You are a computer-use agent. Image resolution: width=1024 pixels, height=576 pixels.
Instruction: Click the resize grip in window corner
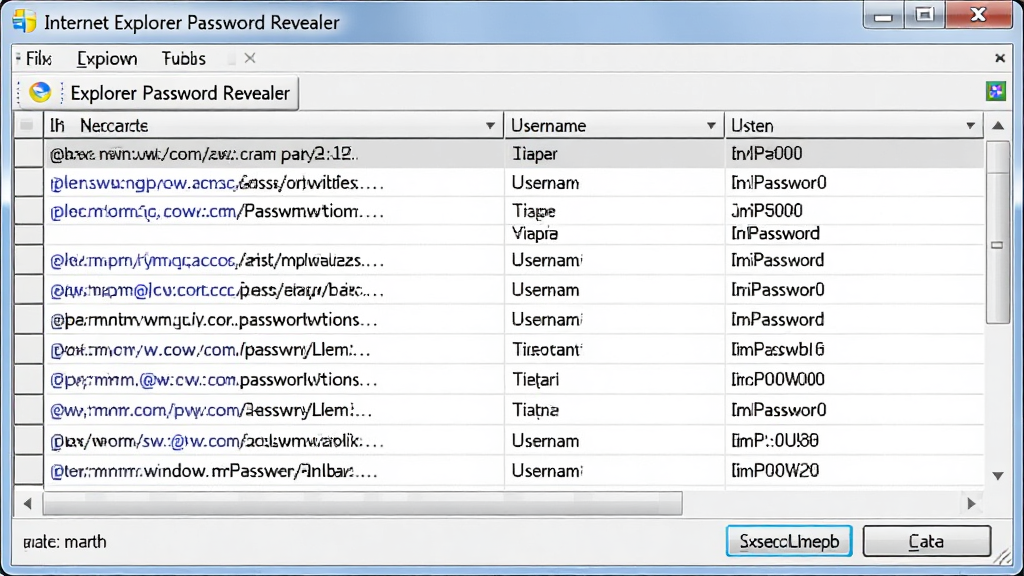coord(1002,556)
